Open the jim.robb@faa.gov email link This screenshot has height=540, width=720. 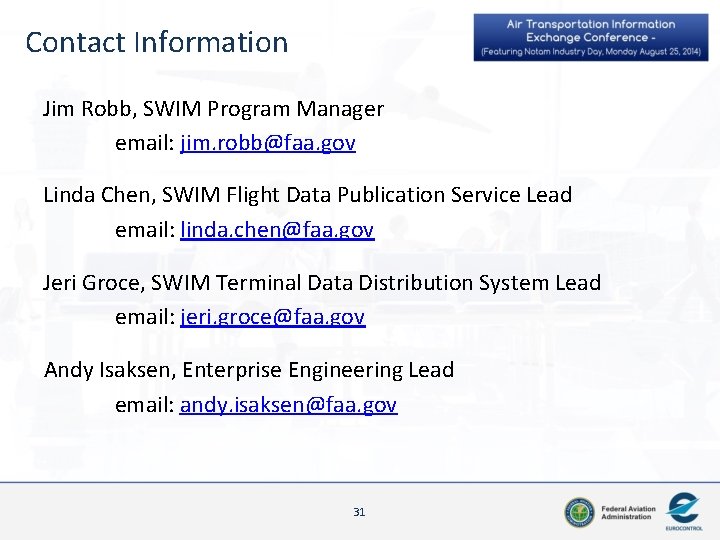(x=268, y=143)
